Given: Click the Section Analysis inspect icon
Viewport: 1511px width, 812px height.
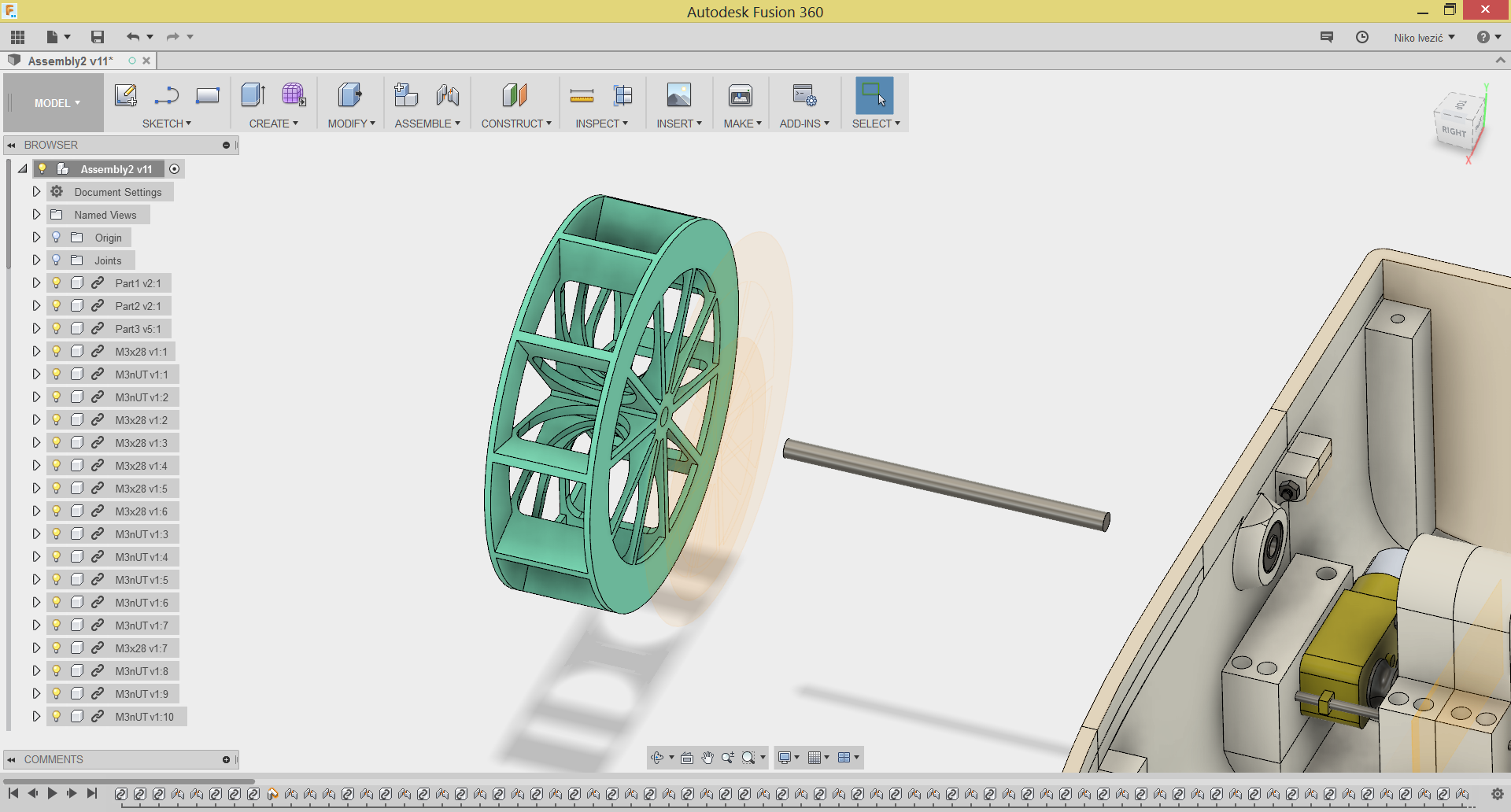Looking at the screenshot, I should pos(623,95).
